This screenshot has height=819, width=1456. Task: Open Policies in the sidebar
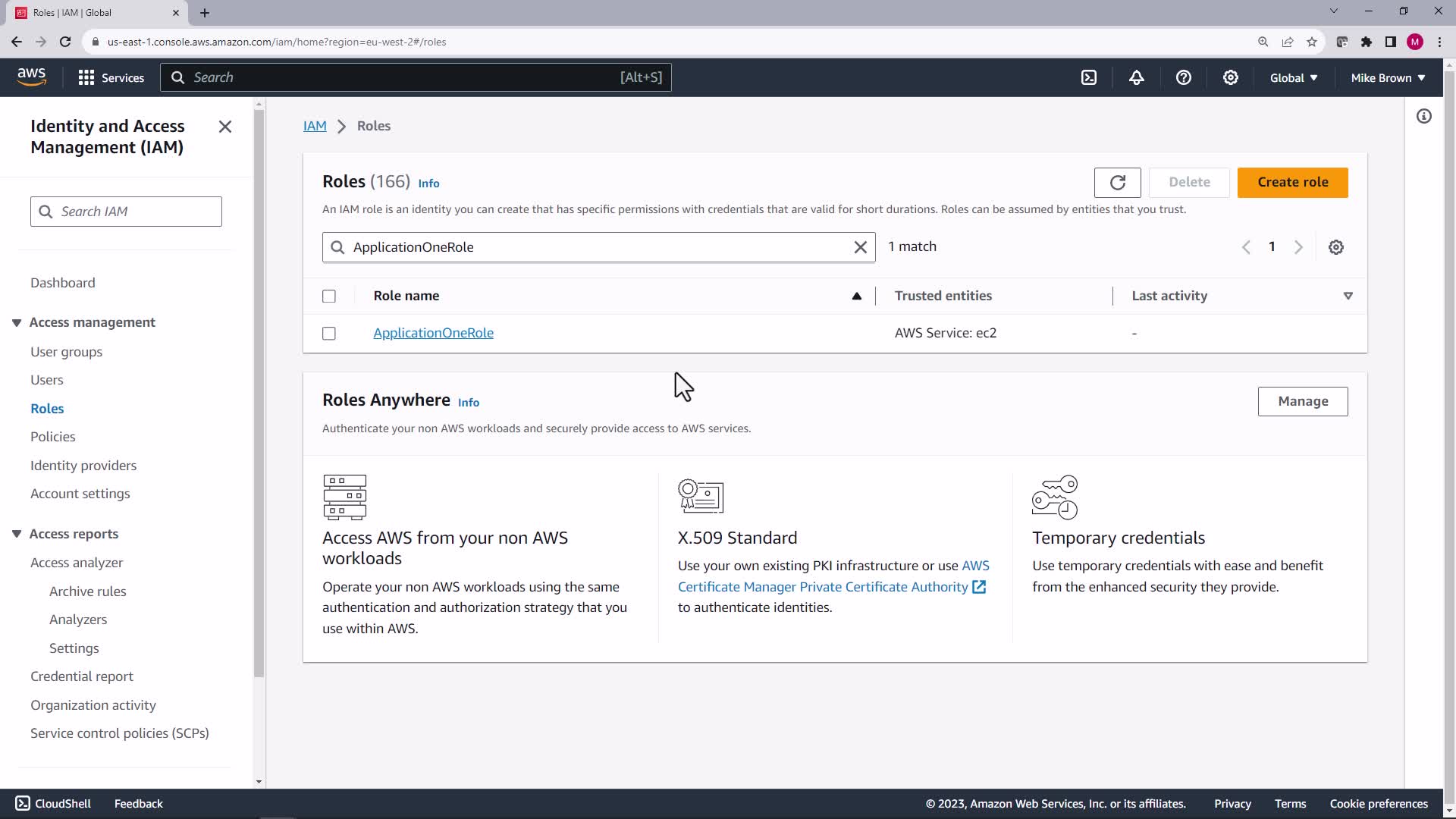coord(52,437)
